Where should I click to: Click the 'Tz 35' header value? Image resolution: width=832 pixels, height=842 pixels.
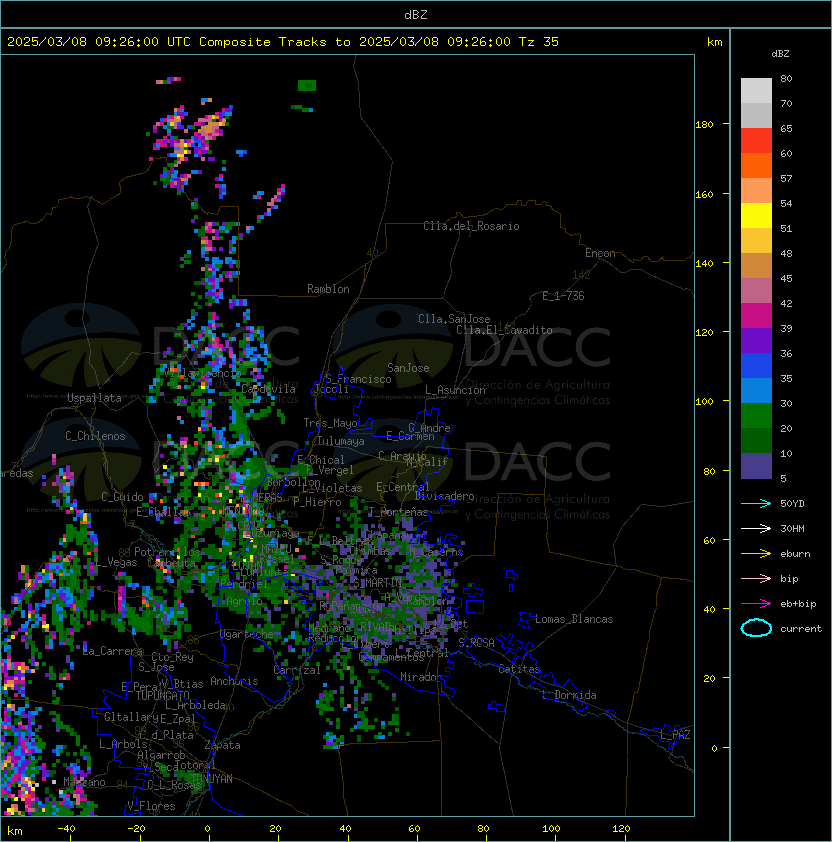click(539, 42)
